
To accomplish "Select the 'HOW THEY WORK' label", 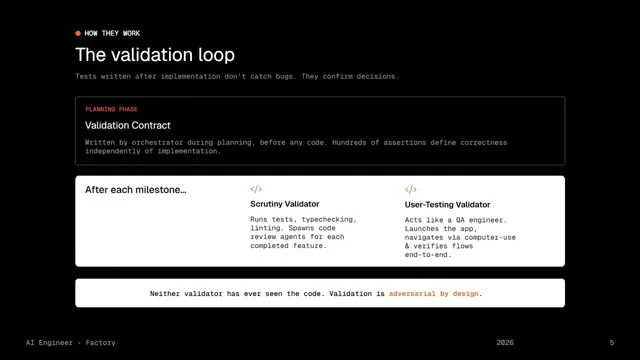I will point(112,33).
